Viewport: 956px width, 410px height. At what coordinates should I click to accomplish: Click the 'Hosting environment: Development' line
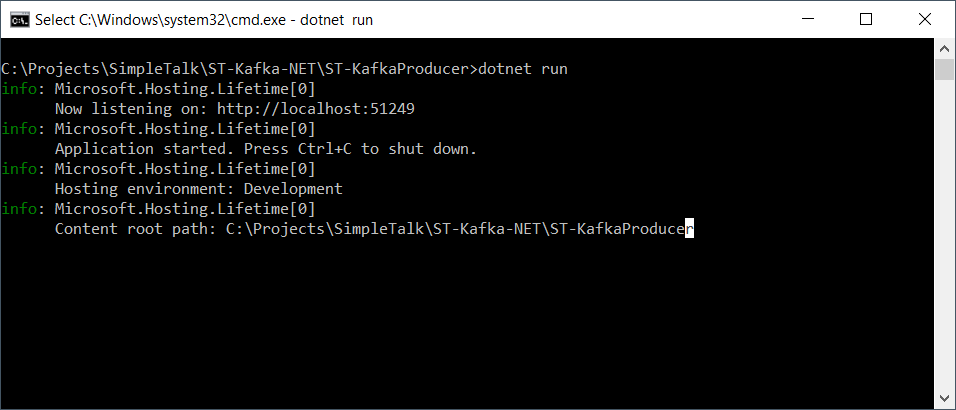(199, 189)
